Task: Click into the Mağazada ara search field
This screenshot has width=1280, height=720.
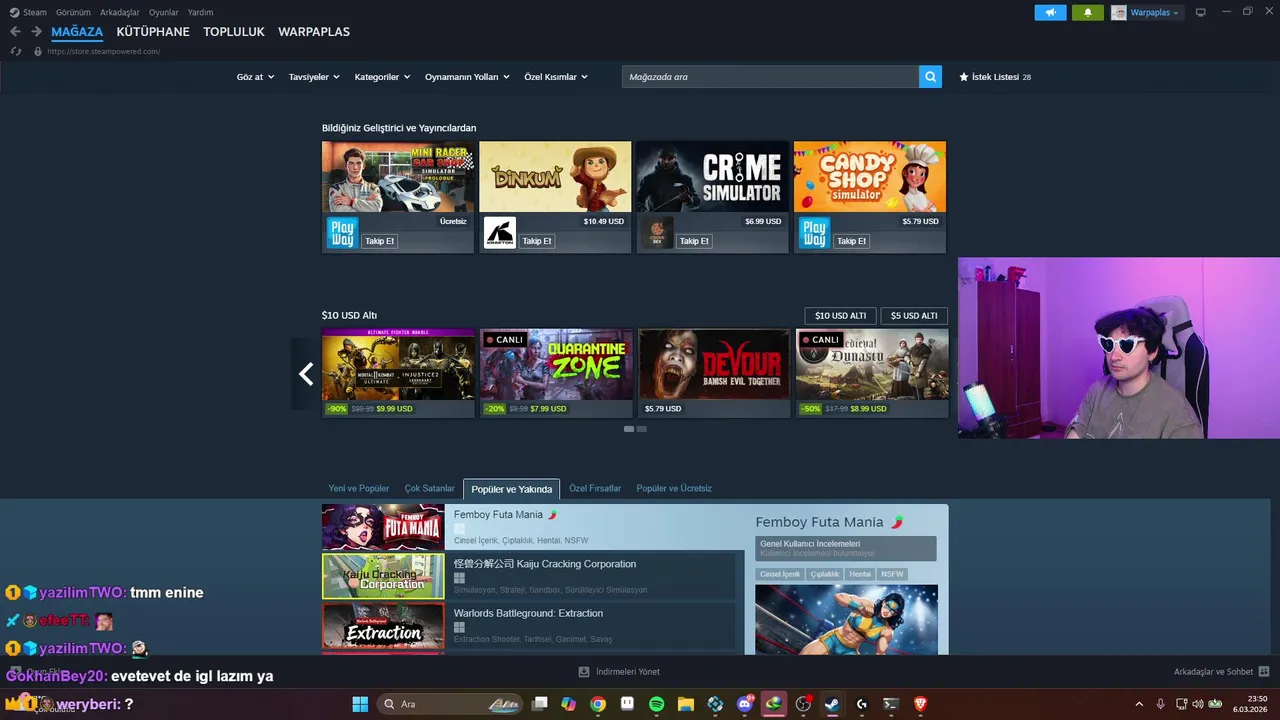Action: coord(770,77)
